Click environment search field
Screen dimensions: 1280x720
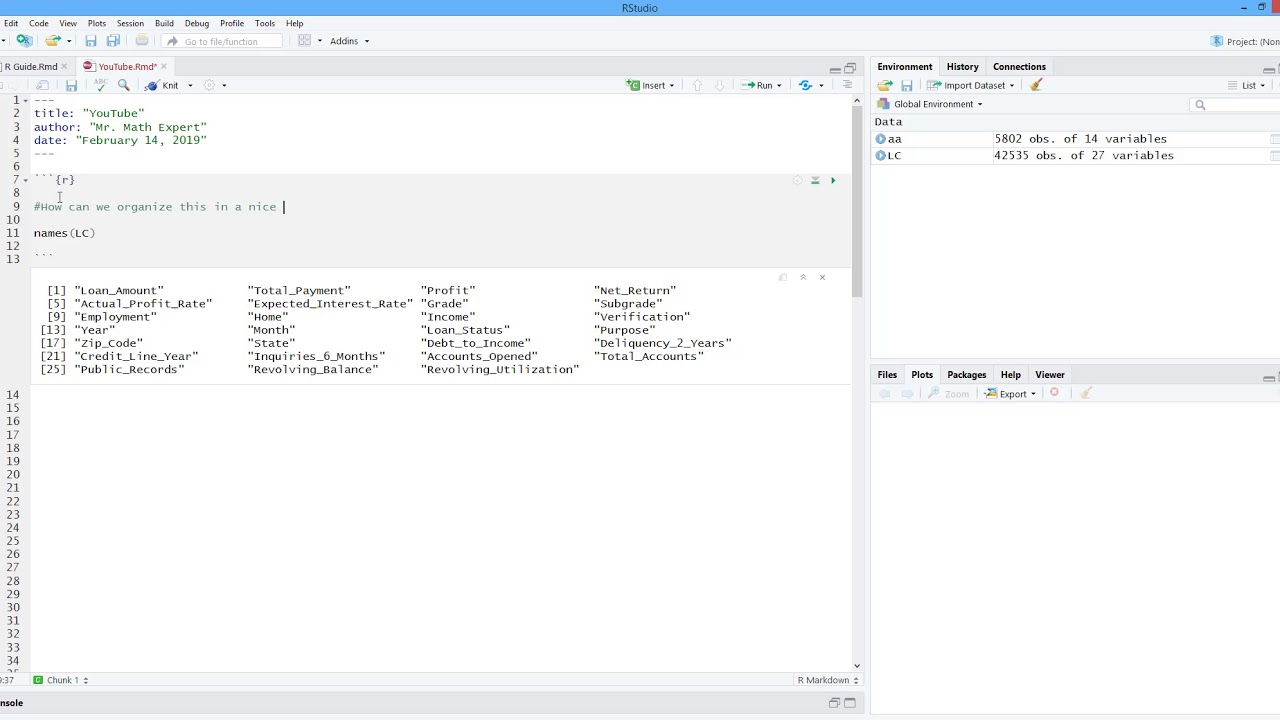pos(1235,105)
